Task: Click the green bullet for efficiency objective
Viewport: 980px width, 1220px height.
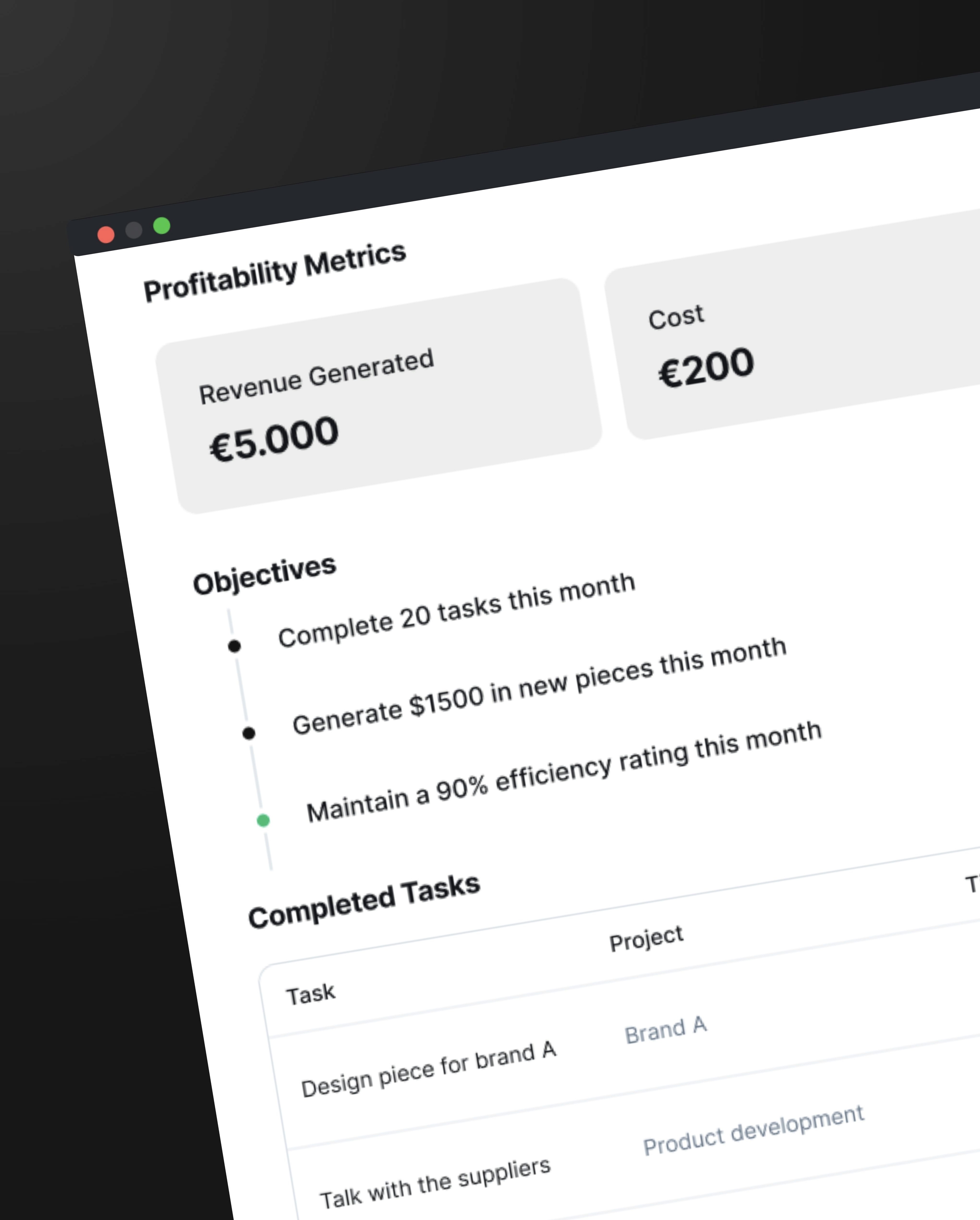Action: pos(263,820)
